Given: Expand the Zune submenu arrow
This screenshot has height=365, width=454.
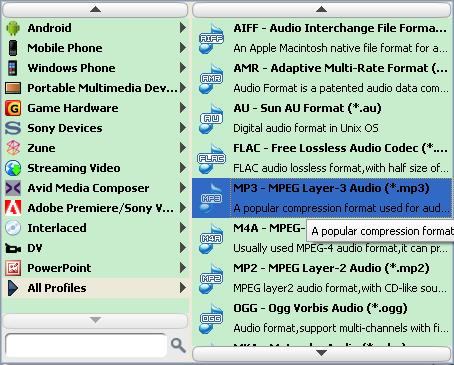Looking at the screenshot, I should [x=183, y=148].
